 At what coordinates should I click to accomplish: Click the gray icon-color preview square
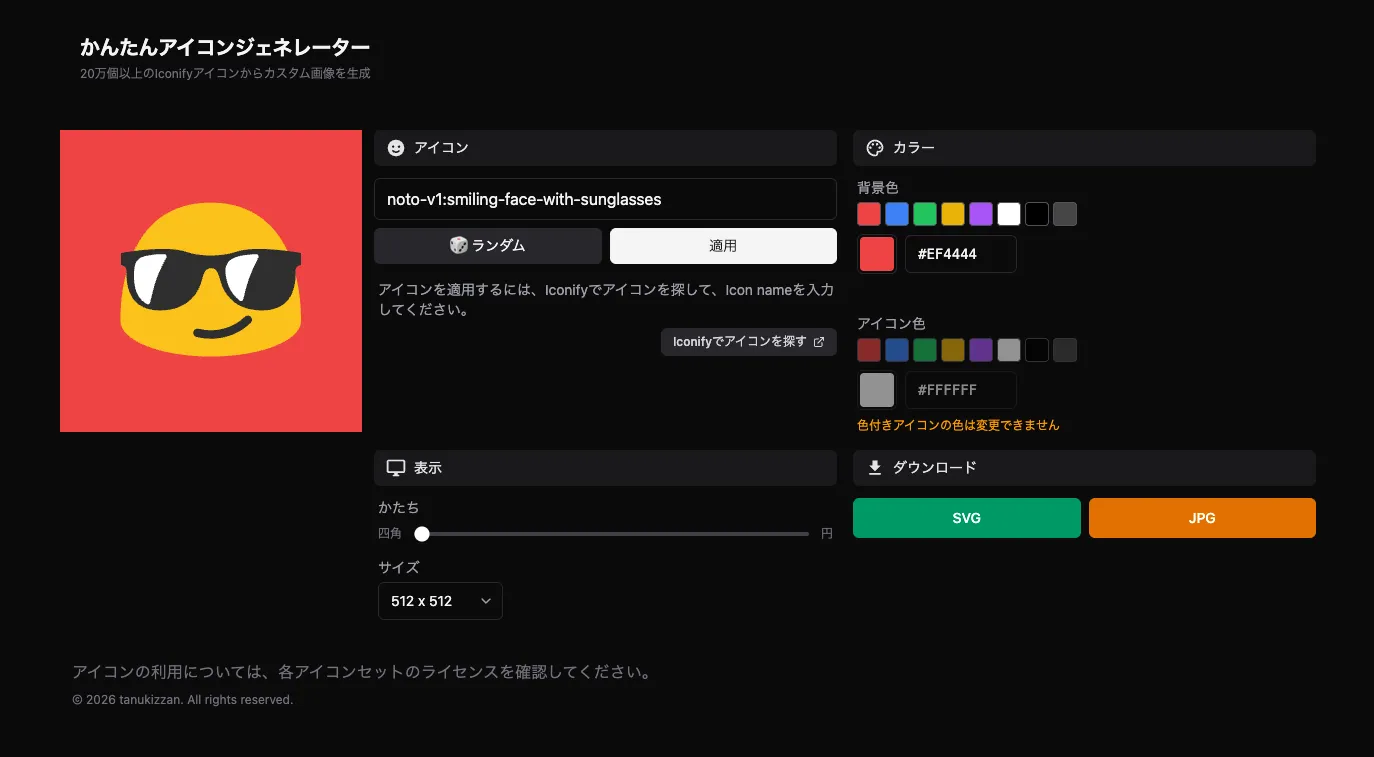click(x=876, y=389)
